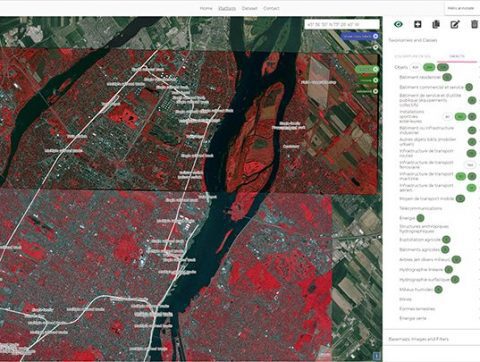Toggle dark green pill on Objets row
The width and height of the screenshot is (480, 362).
(x=443, y=67)
